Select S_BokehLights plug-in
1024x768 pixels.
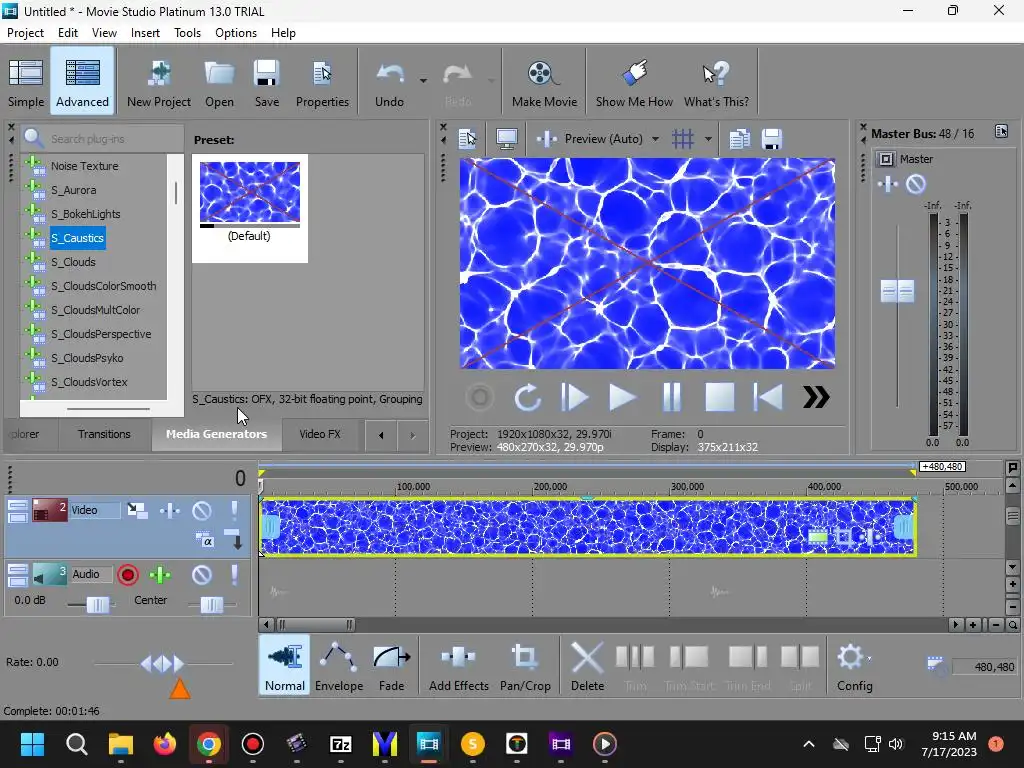[86, 214]
